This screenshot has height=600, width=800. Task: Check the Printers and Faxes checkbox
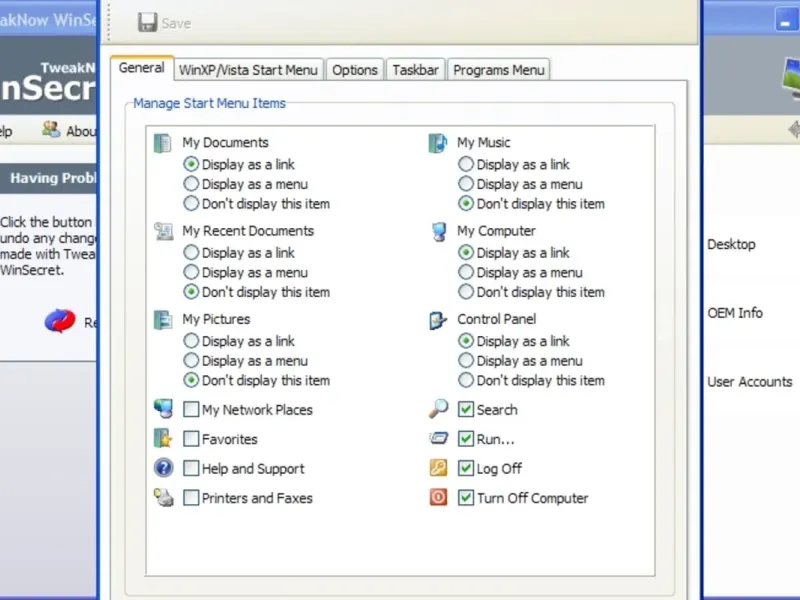pyautogui.click(x=191, y=498)
